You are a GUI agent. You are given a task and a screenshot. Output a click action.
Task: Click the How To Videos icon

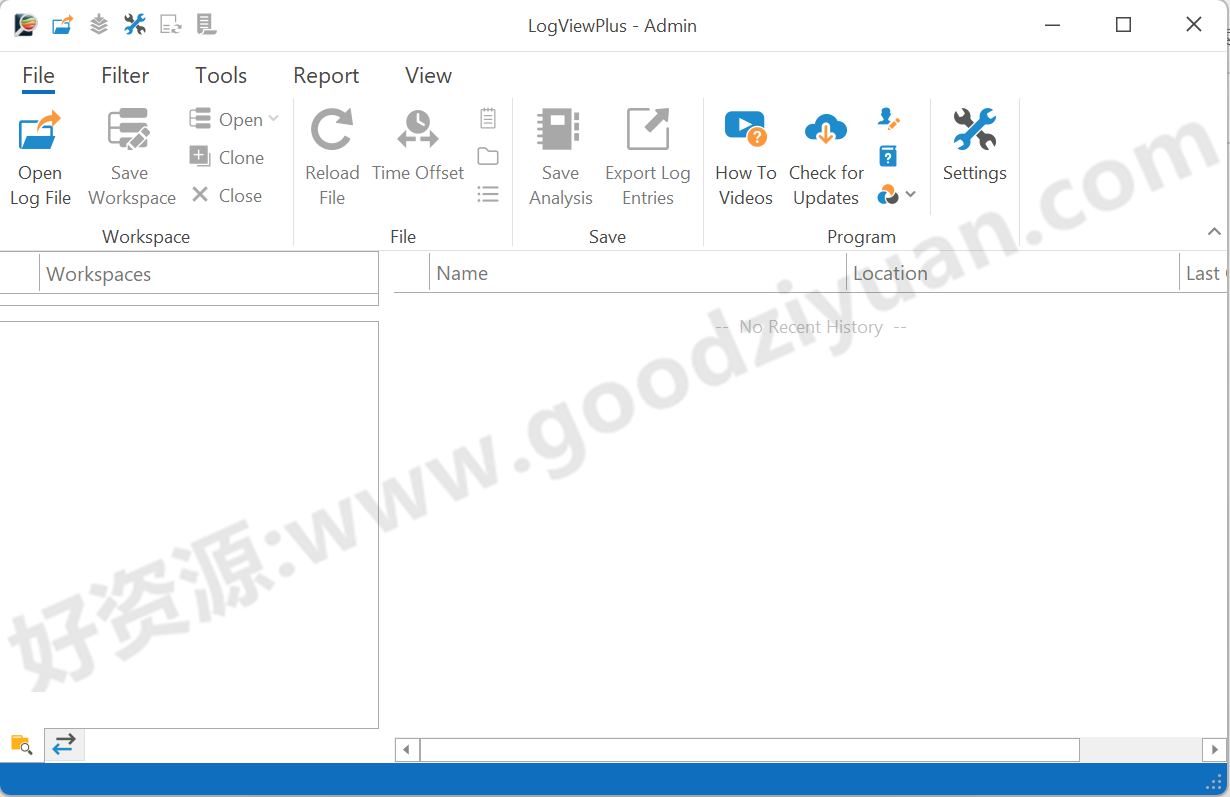pyautogui.click(x=745, y=131)
